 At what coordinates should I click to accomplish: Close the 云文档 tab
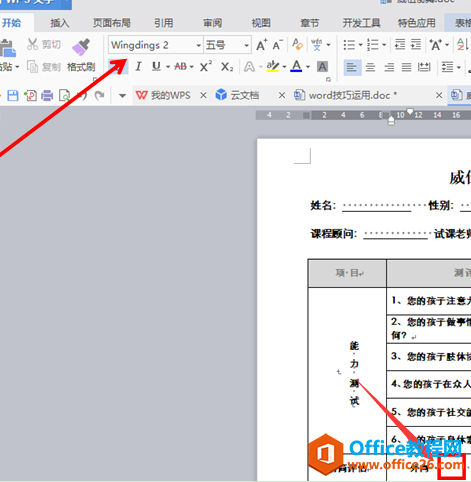[x=282, y=96]
